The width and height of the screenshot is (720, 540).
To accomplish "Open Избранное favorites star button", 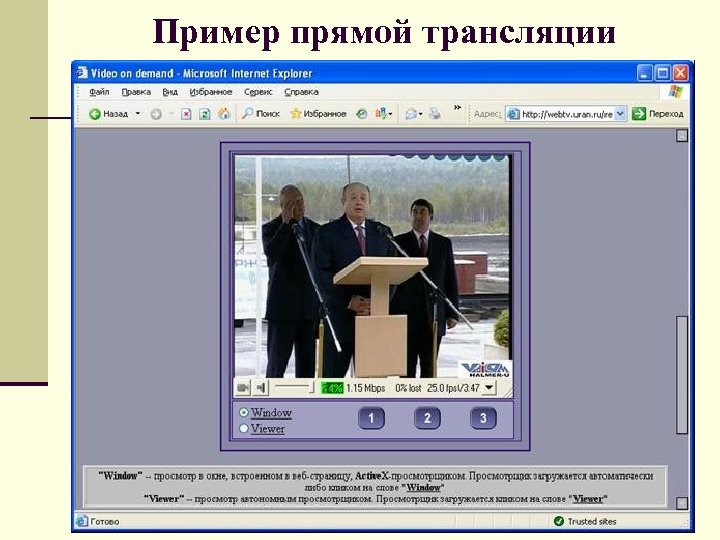I will 318,113.
